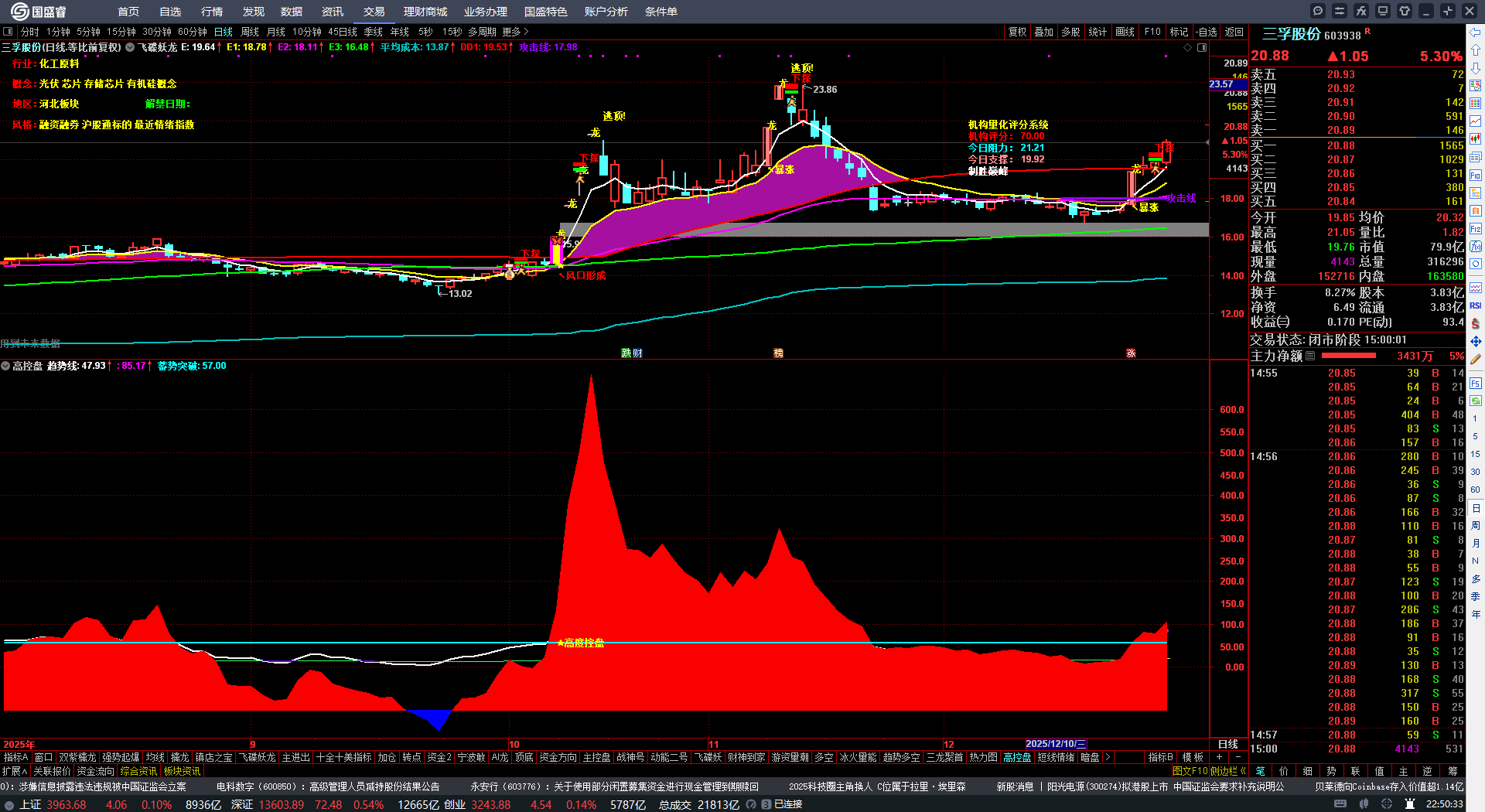
Task: Toggle the 复权 price adjustment button
Action: [x=1017, y=32]
